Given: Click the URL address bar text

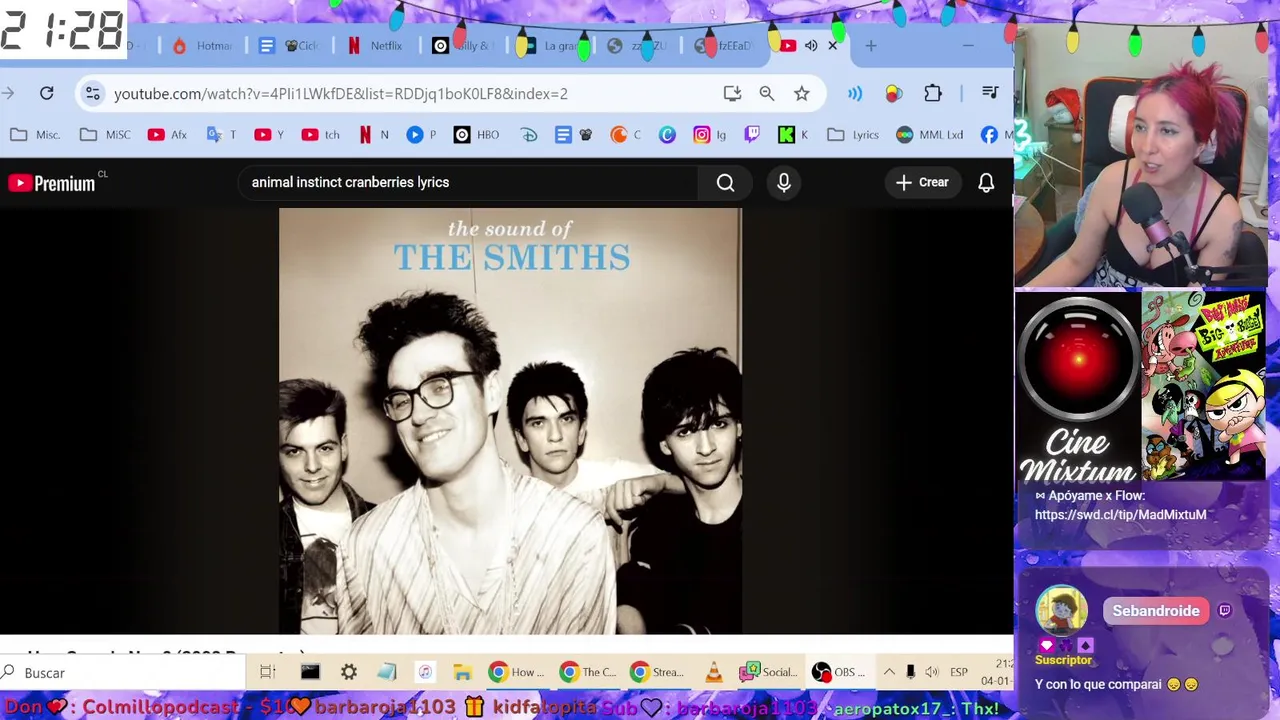Looking at the screenshot, I should click(340, 93).
